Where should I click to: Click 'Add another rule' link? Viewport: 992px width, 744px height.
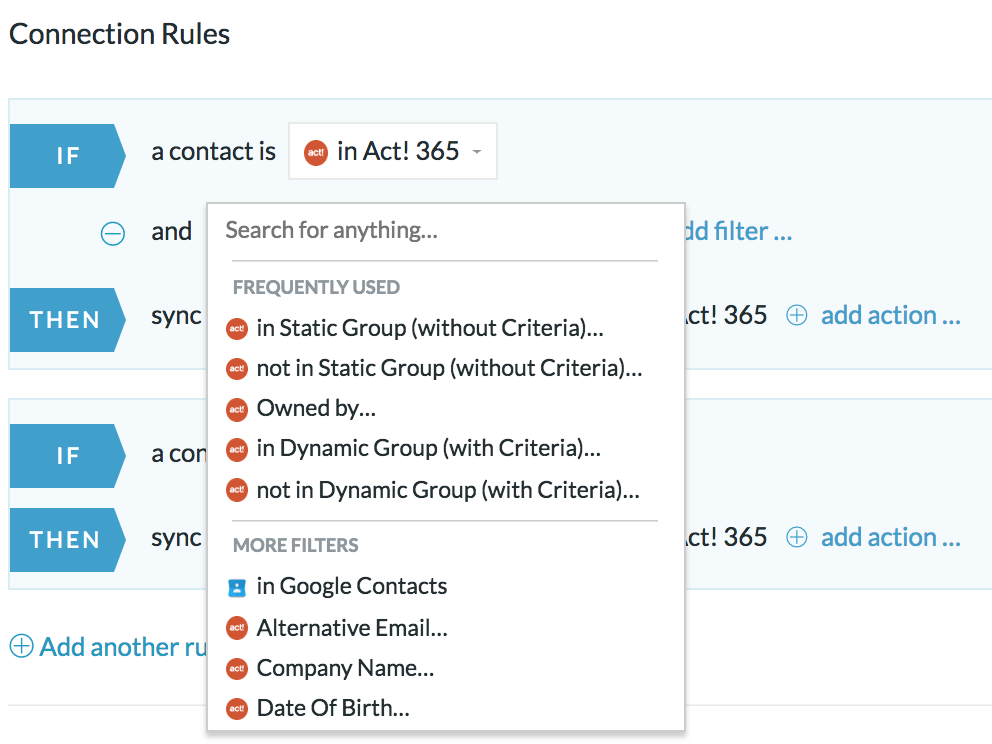pos(123,647)
